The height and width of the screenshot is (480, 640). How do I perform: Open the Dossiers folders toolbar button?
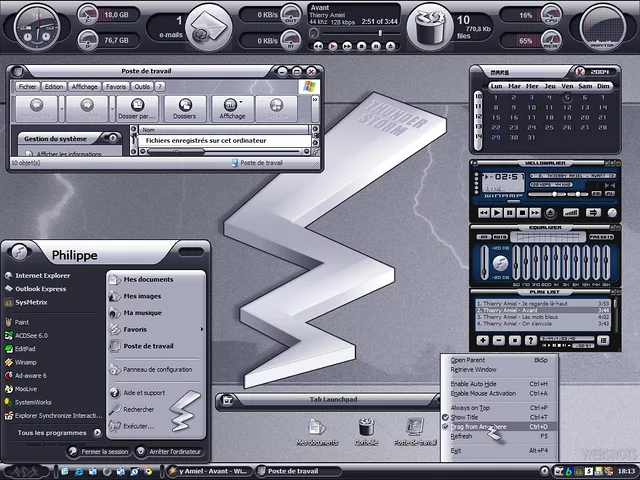pyautogui.click(x=184, y=108)
